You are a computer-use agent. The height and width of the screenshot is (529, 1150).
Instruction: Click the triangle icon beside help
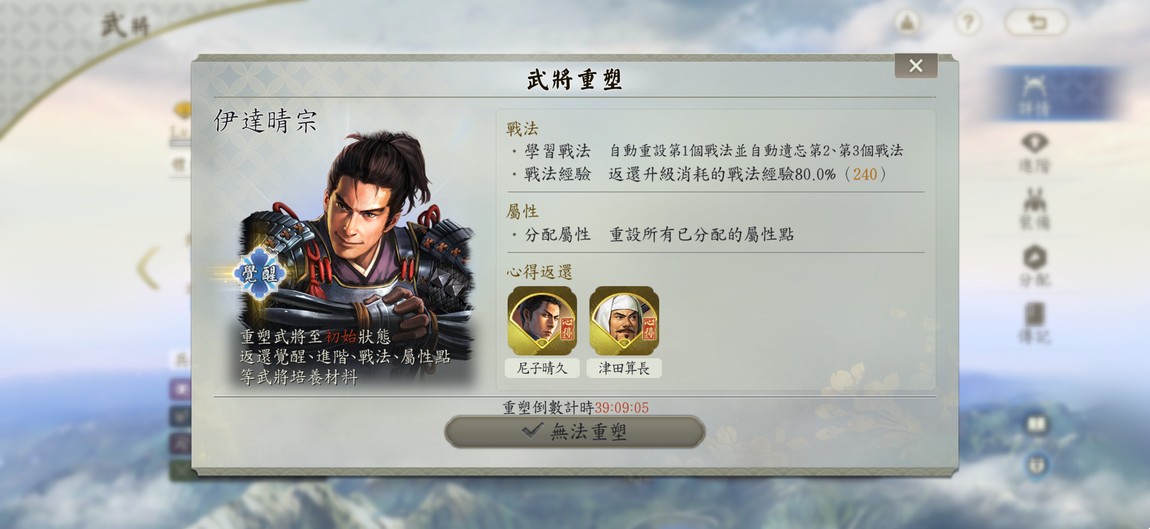point(907,23)
